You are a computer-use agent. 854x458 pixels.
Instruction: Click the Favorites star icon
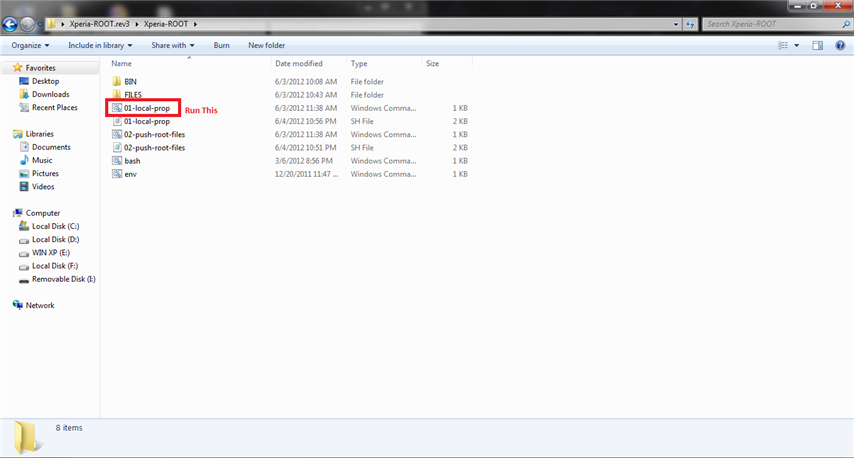[x=17, y=68]
